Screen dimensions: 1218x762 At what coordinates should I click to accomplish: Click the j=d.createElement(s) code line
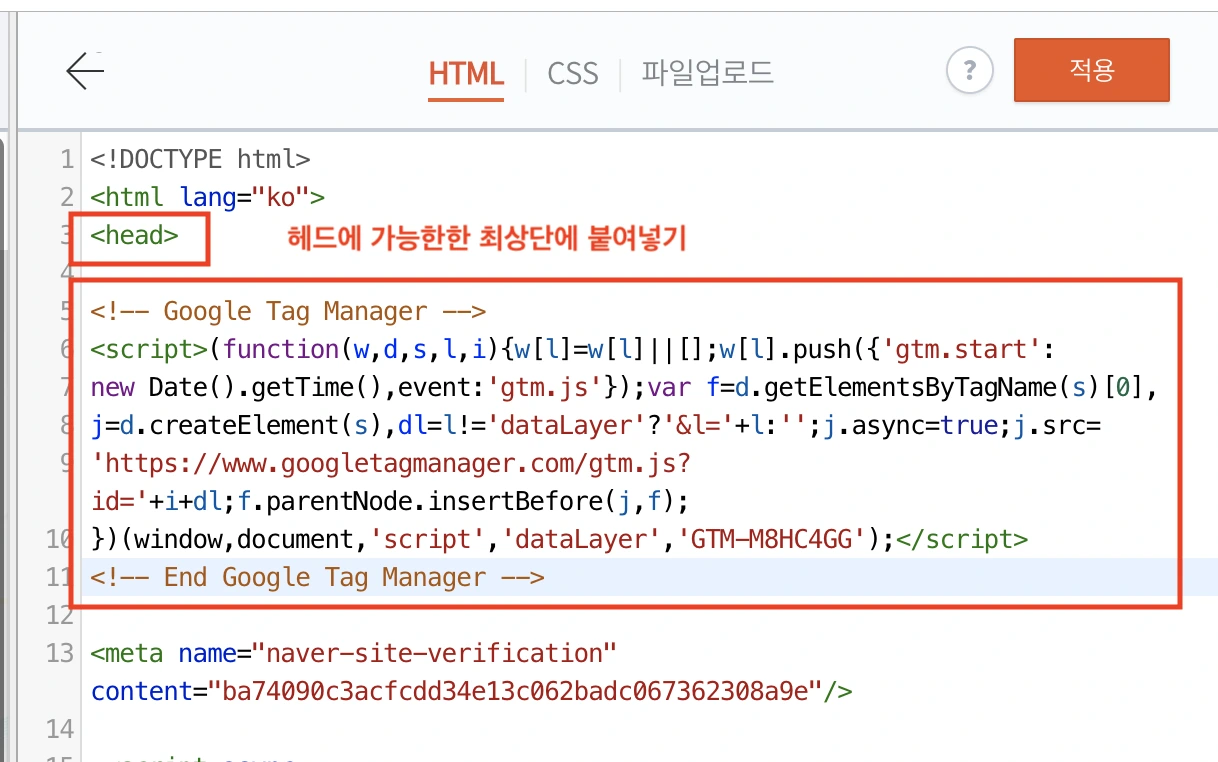[x=596, y=425]
